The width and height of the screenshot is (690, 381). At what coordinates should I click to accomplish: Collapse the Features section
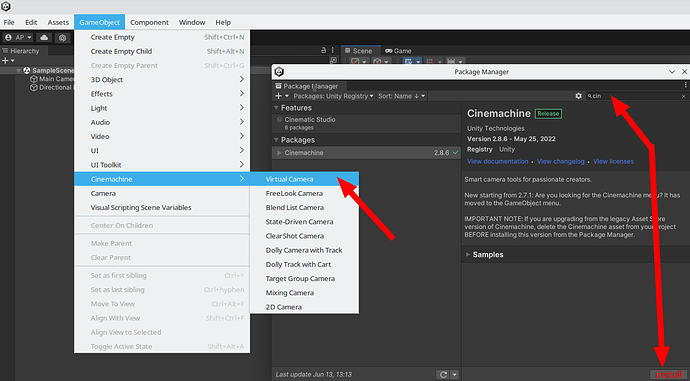pos(276,108)
